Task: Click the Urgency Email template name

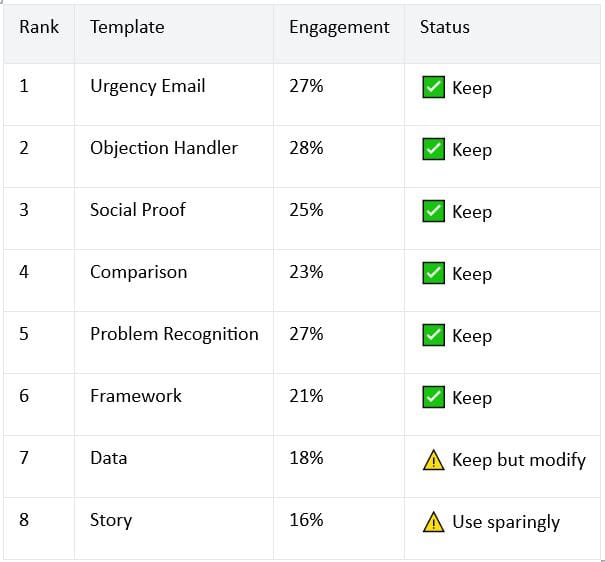Action: coord(148,86)
